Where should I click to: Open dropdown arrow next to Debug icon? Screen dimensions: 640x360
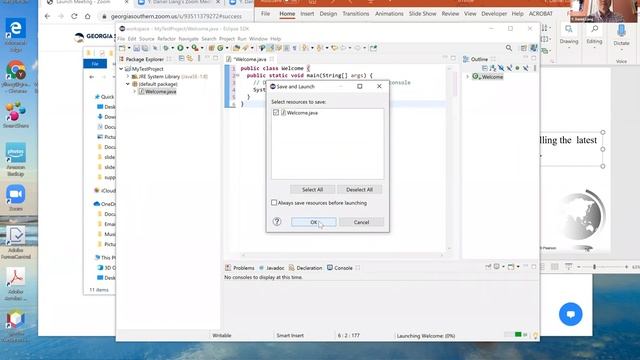pos(173,48)
